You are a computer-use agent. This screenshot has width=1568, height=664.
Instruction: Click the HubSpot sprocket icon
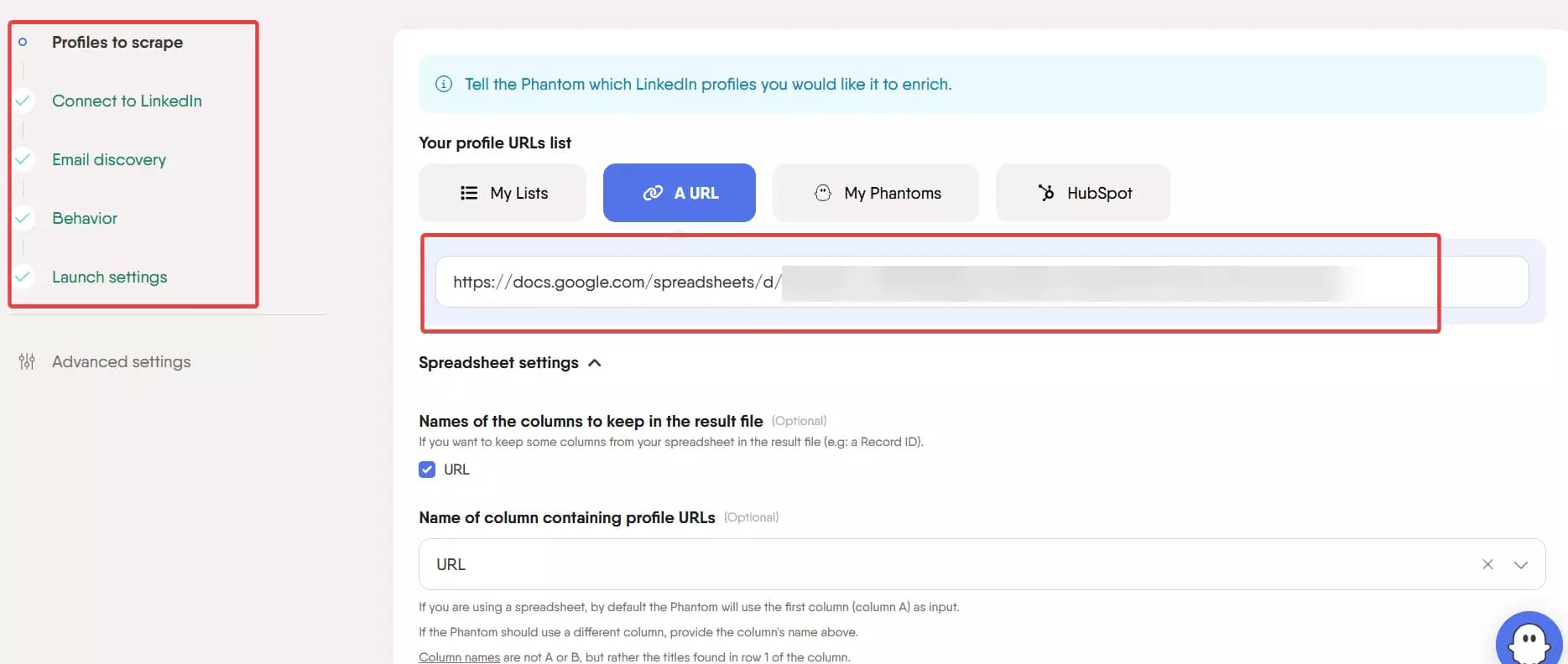pyautogui.click(x=1047, y=192)
